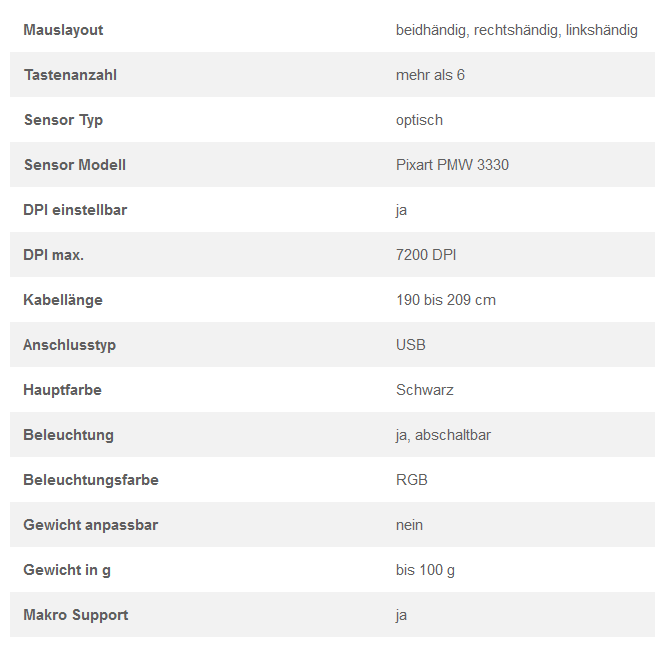The height and width of the screenshot is (655, 655).
Task: Click the Pixart PMW 3330 value
Action: pyautogui.click(x=452, y=165)
